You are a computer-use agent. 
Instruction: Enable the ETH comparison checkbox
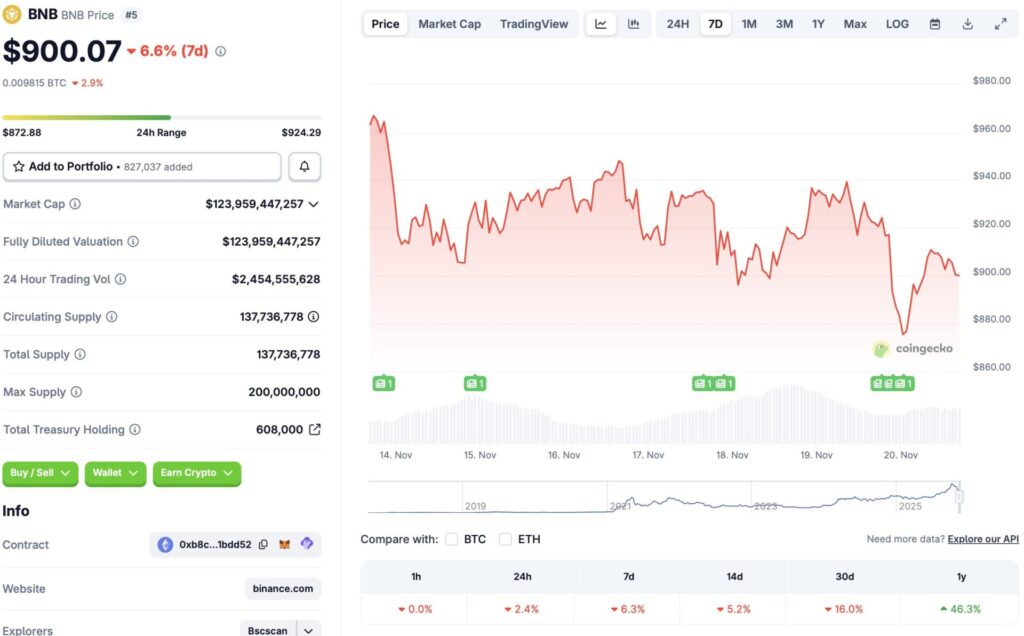(506, 538)
